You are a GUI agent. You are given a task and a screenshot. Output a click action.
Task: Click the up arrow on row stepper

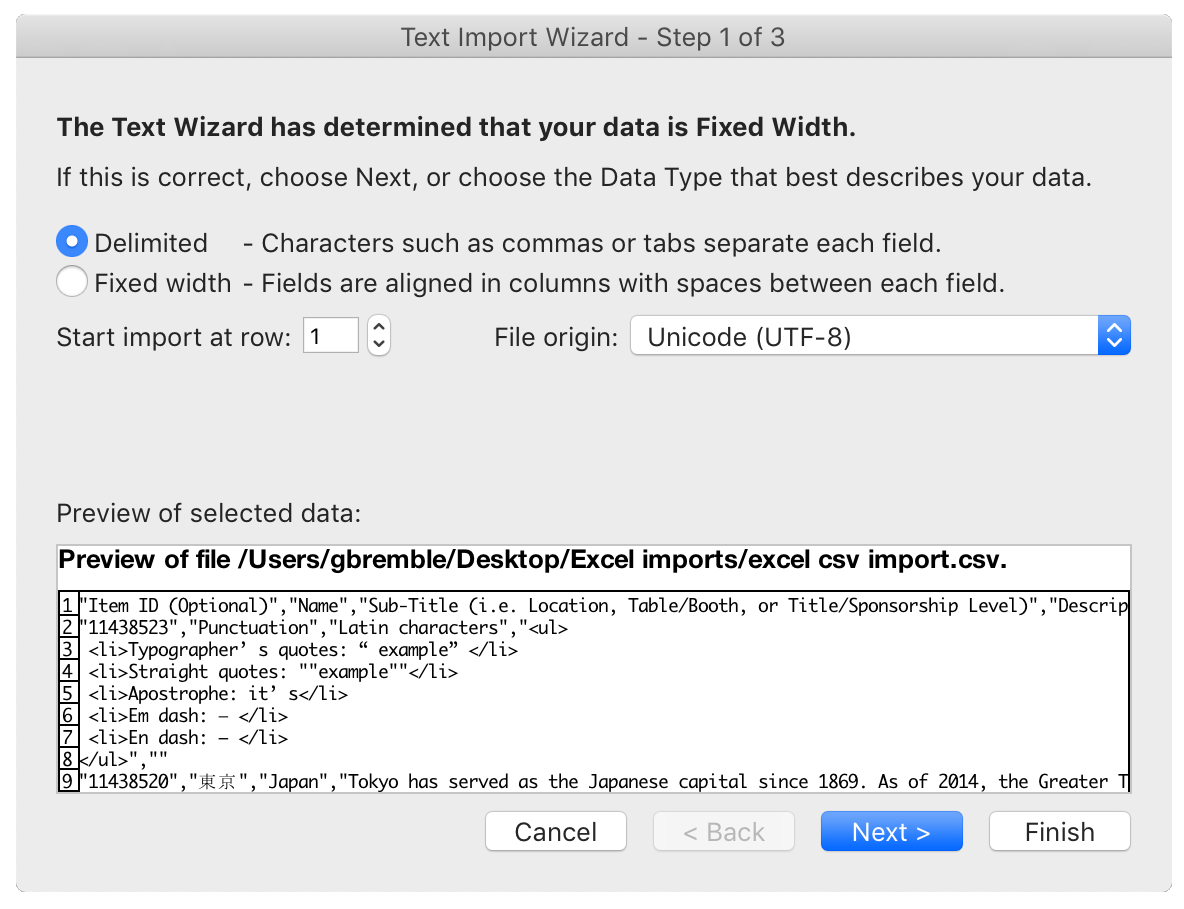[378, 327]
